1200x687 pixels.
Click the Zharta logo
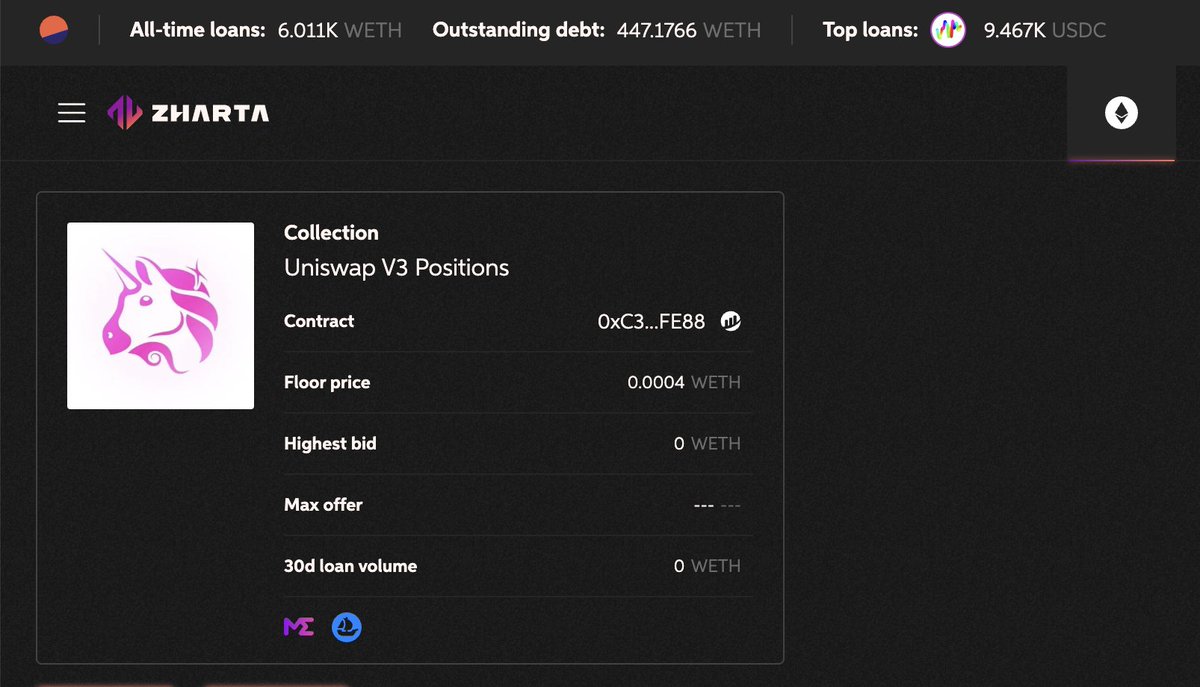[x=188, y=113]
